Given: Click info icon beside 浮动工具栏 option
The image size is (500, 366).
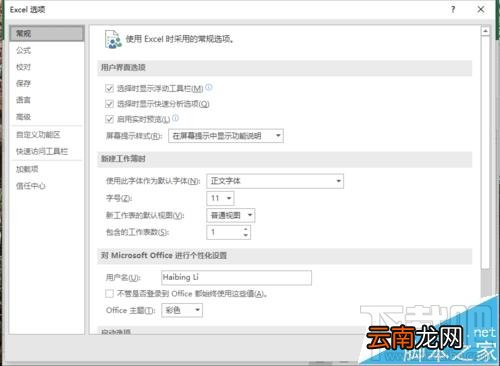Looking at the screenshot, I should pyautogui.click(x=209, y=87).
